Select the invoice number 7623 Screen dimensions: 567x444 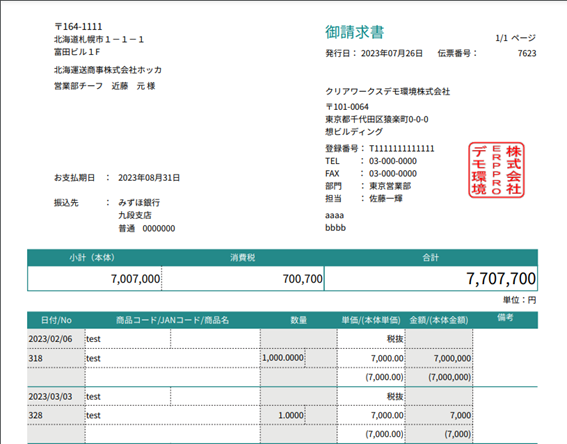coord(527,54)
